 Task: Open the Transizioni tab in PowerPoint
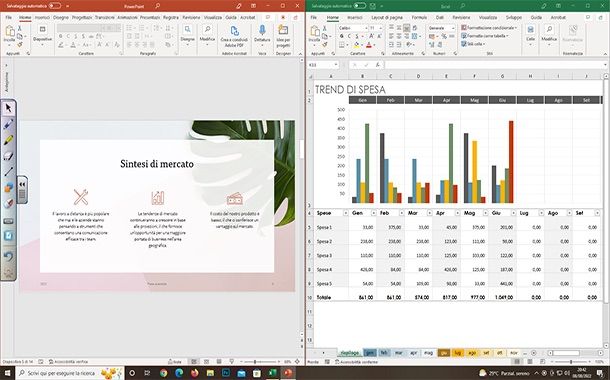[x=105, y=18]
